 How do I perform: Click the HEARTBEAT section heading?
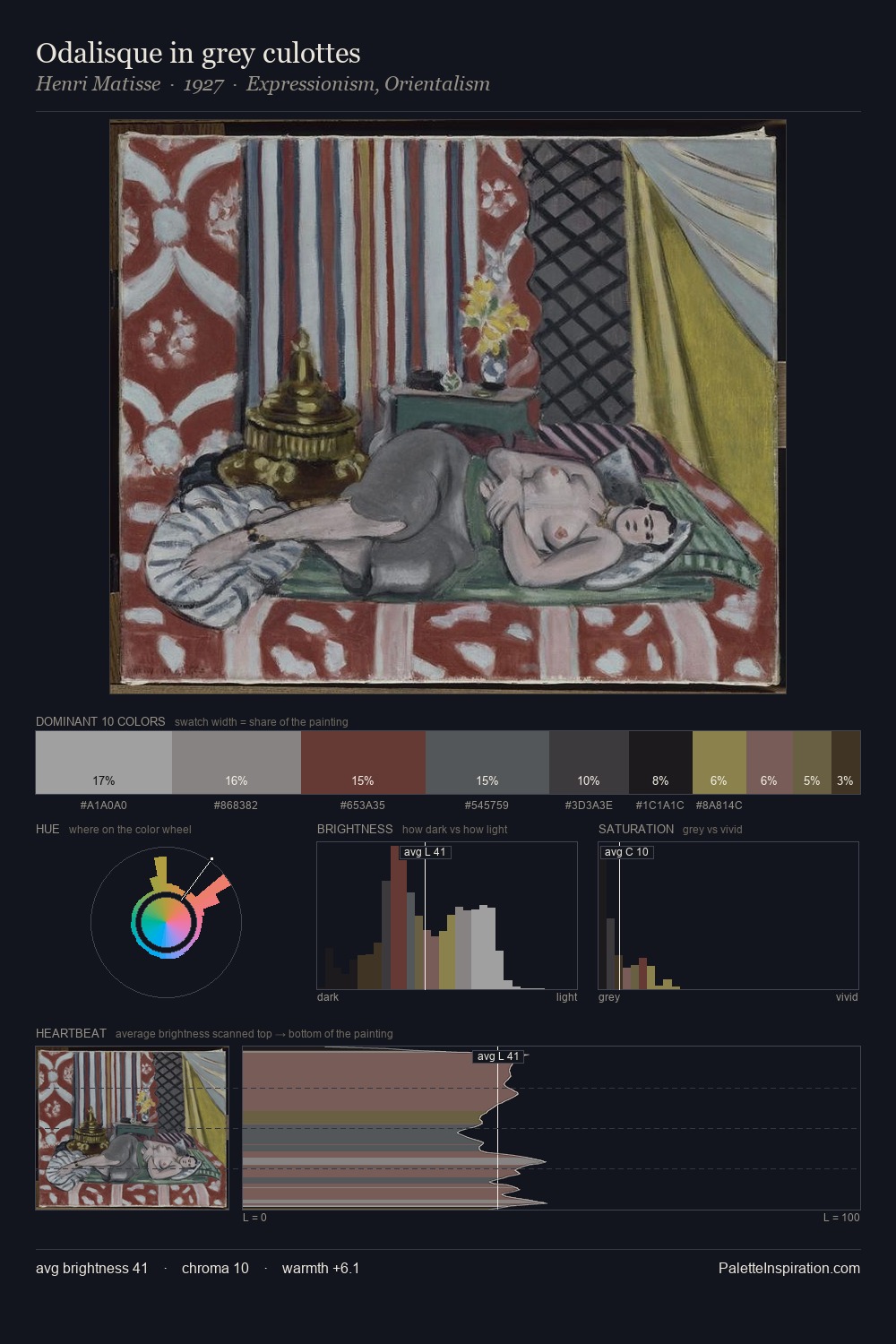coord(71,1033)
